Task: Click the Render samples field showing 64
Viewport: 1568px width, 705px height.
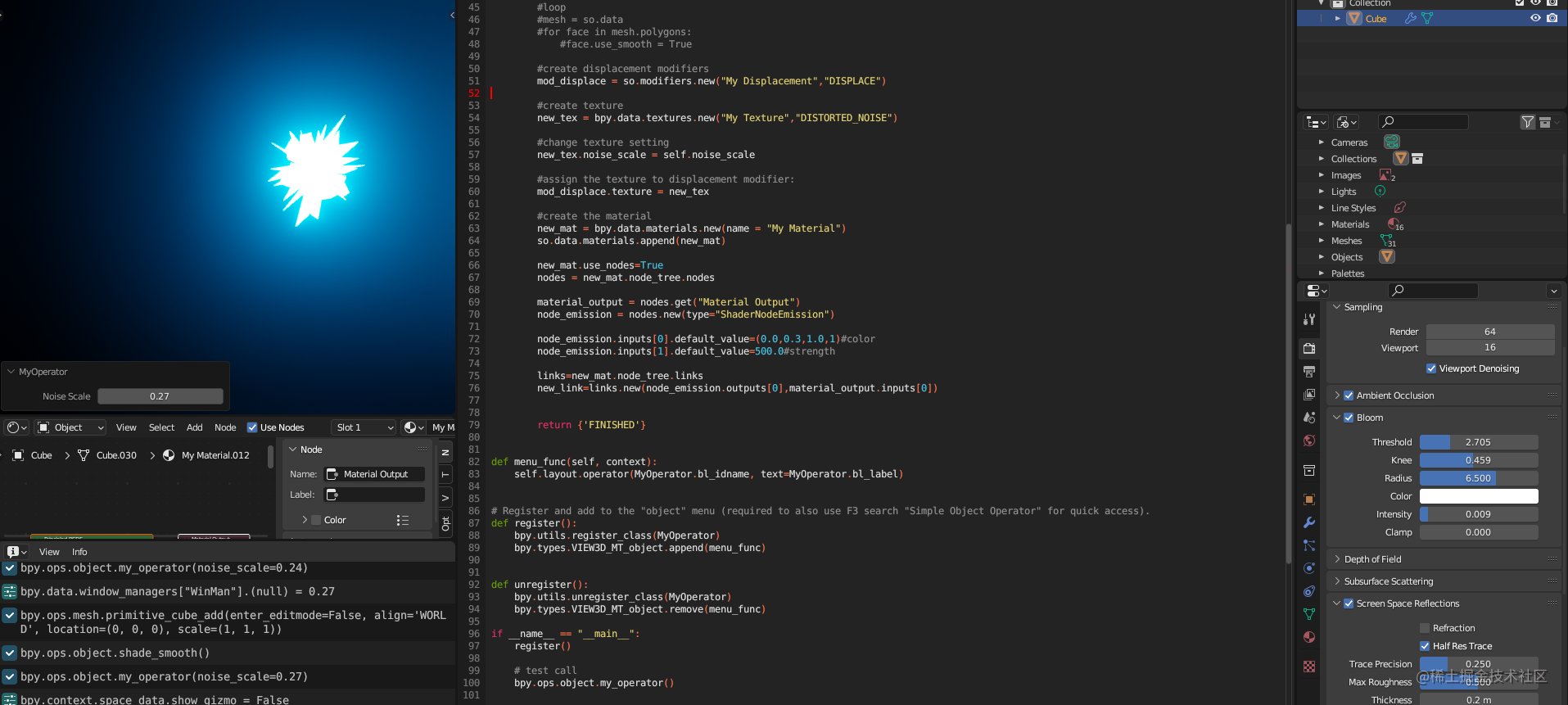Action: click(1490, 332)
